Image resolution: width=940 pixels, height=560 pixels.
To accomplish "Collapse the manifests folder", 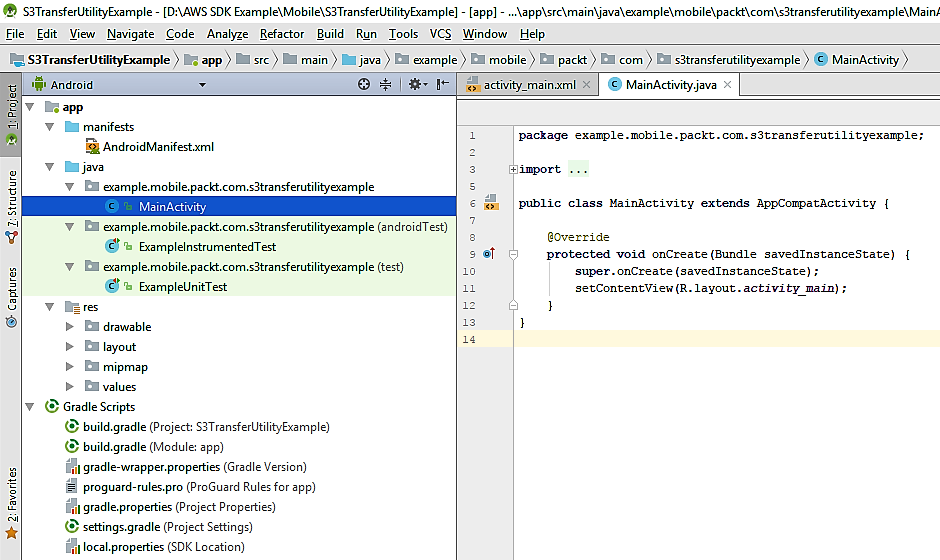I will 50,127.
